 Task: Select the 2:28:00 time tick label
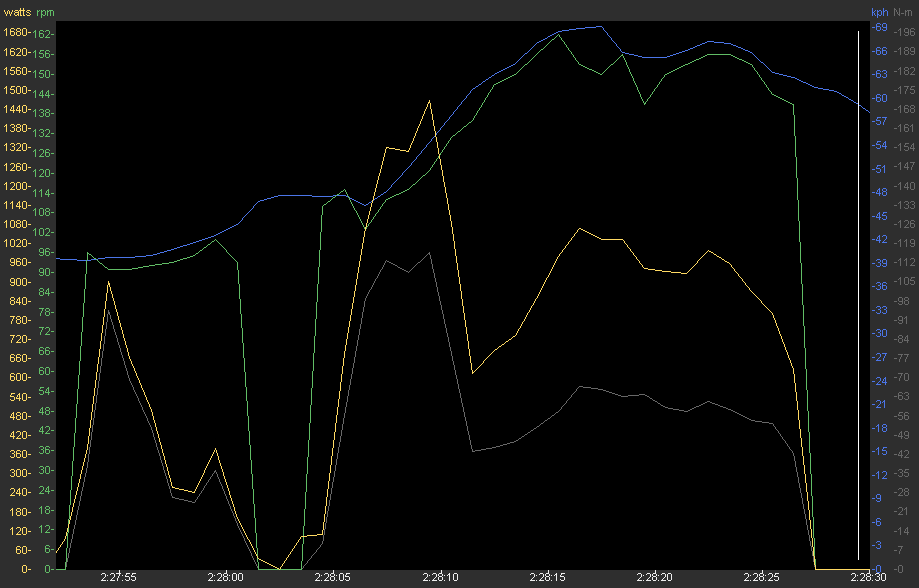click(x=226, y=578)
